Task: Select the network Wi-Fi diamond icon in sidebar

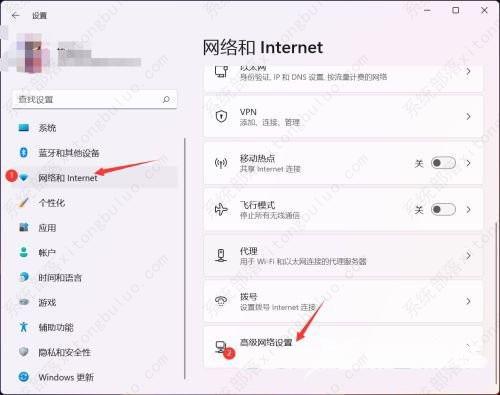Action: click(24, 178)
